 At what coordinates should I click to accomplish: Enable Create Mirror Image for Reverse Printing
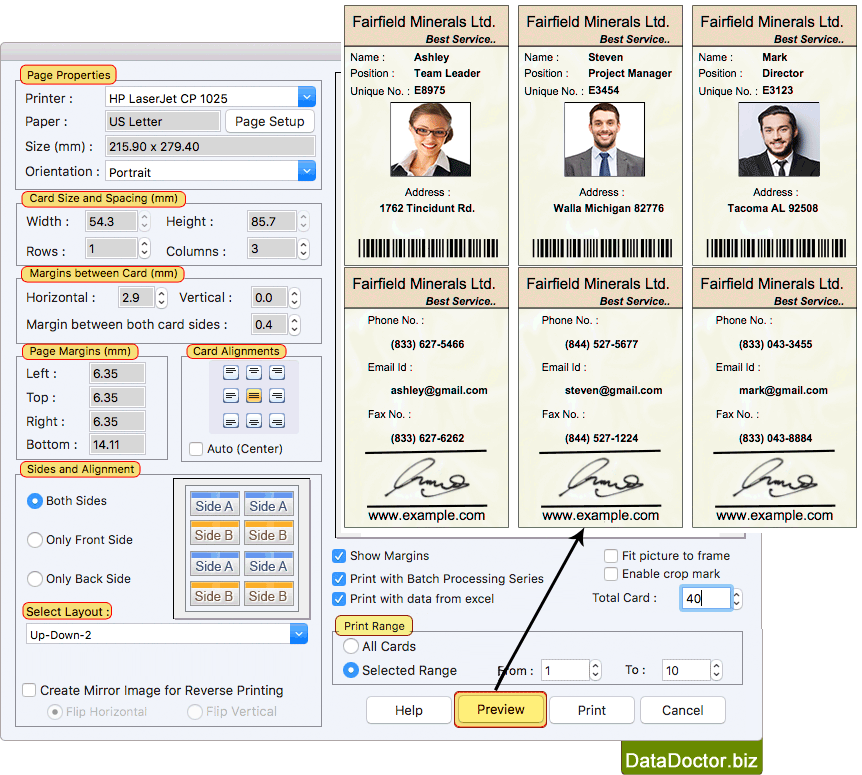pos(29,690)
